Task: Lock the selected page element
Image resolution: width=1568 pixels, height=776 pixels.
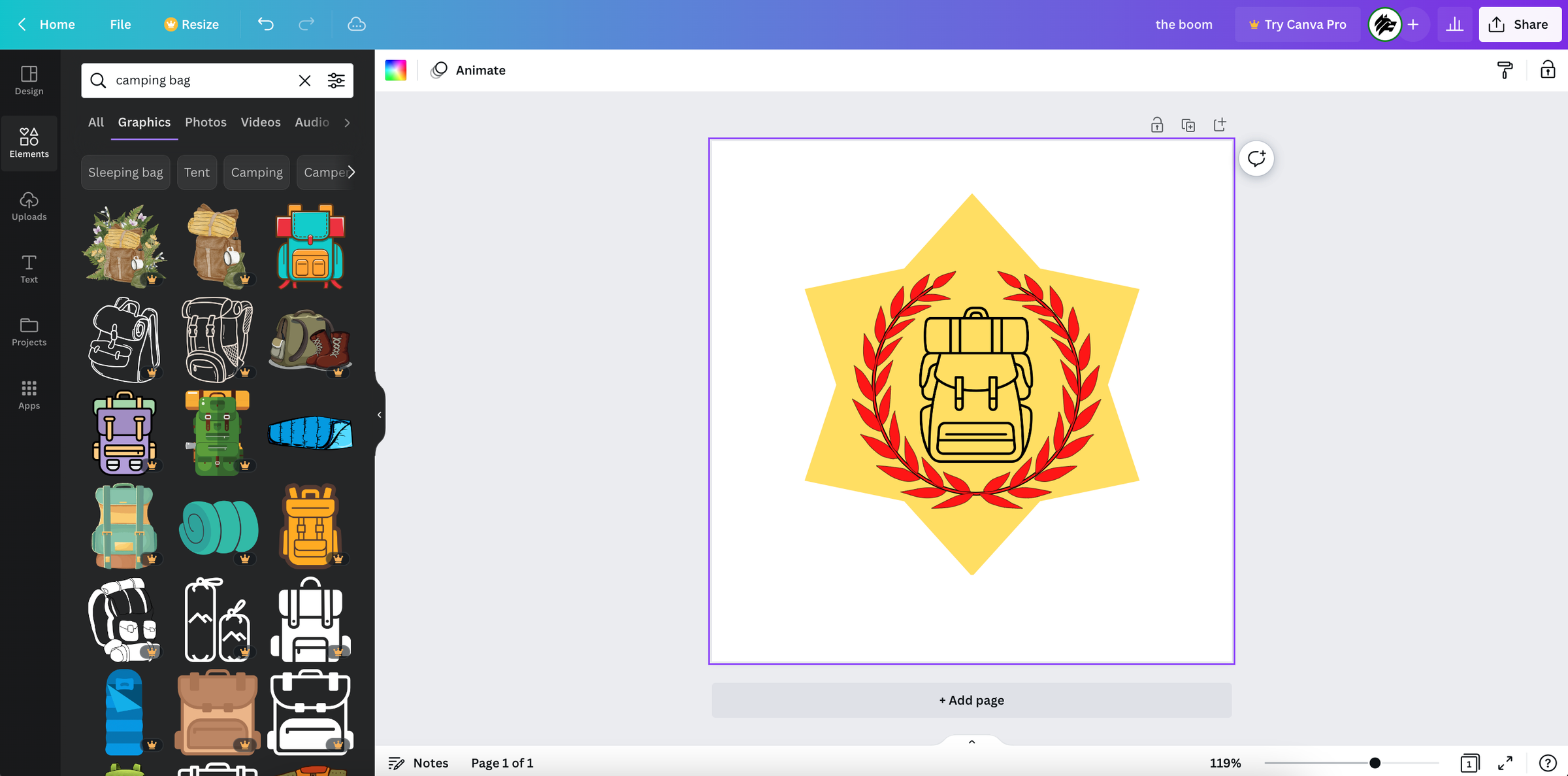Action: click(1156, 124)
